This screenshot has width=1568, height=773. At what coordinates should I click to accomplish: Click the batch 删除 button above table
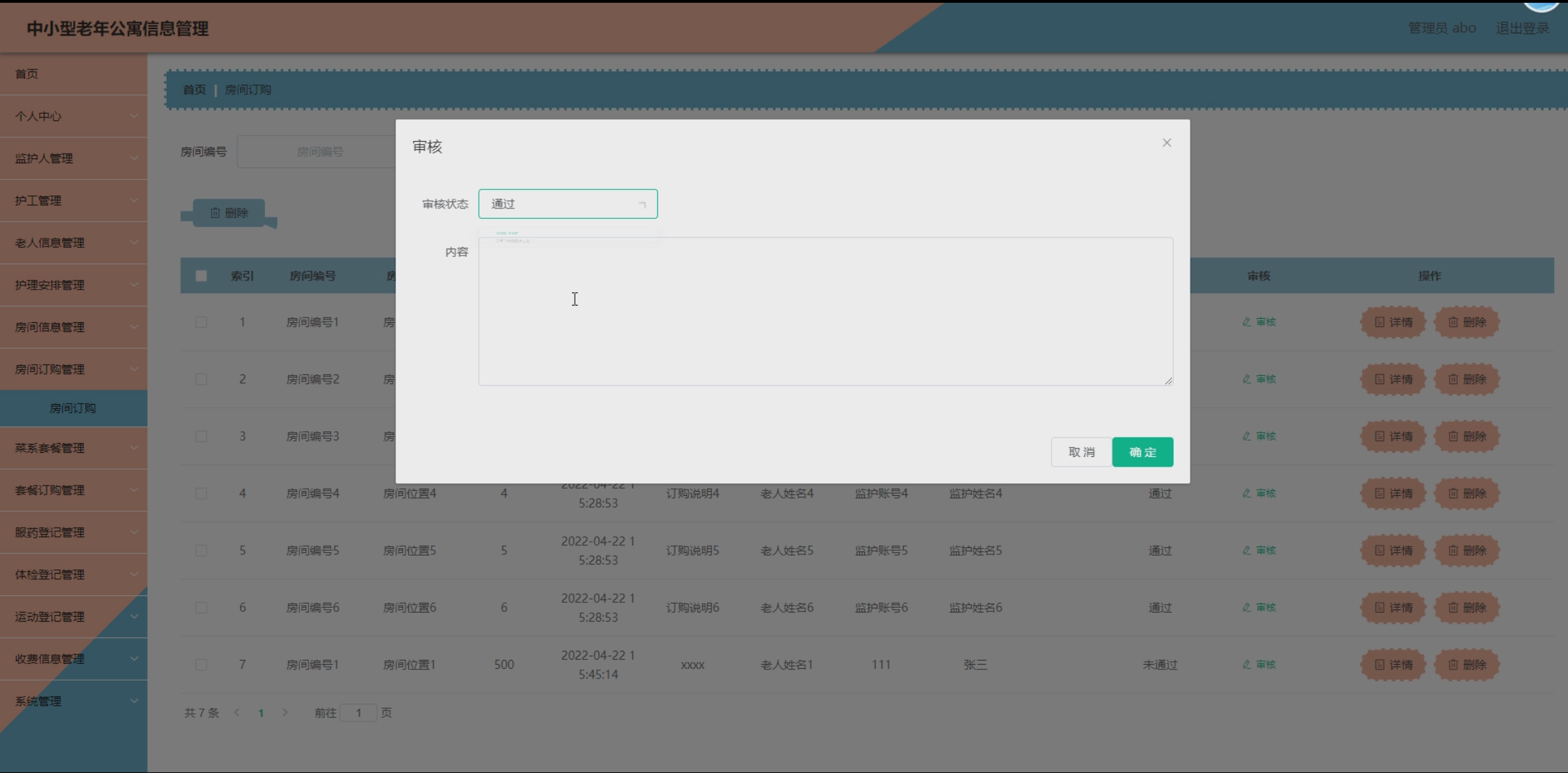pos(228,213)
